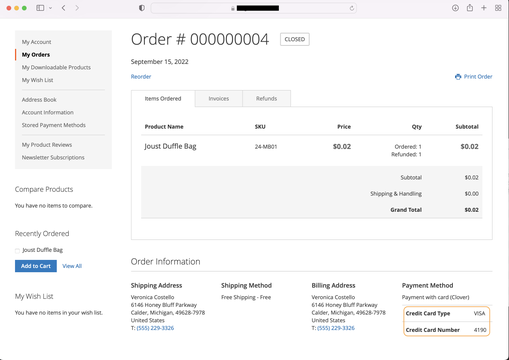This screenshot has height=360, width=509.
Task: Open Address Book
Action: pos(39,100)
